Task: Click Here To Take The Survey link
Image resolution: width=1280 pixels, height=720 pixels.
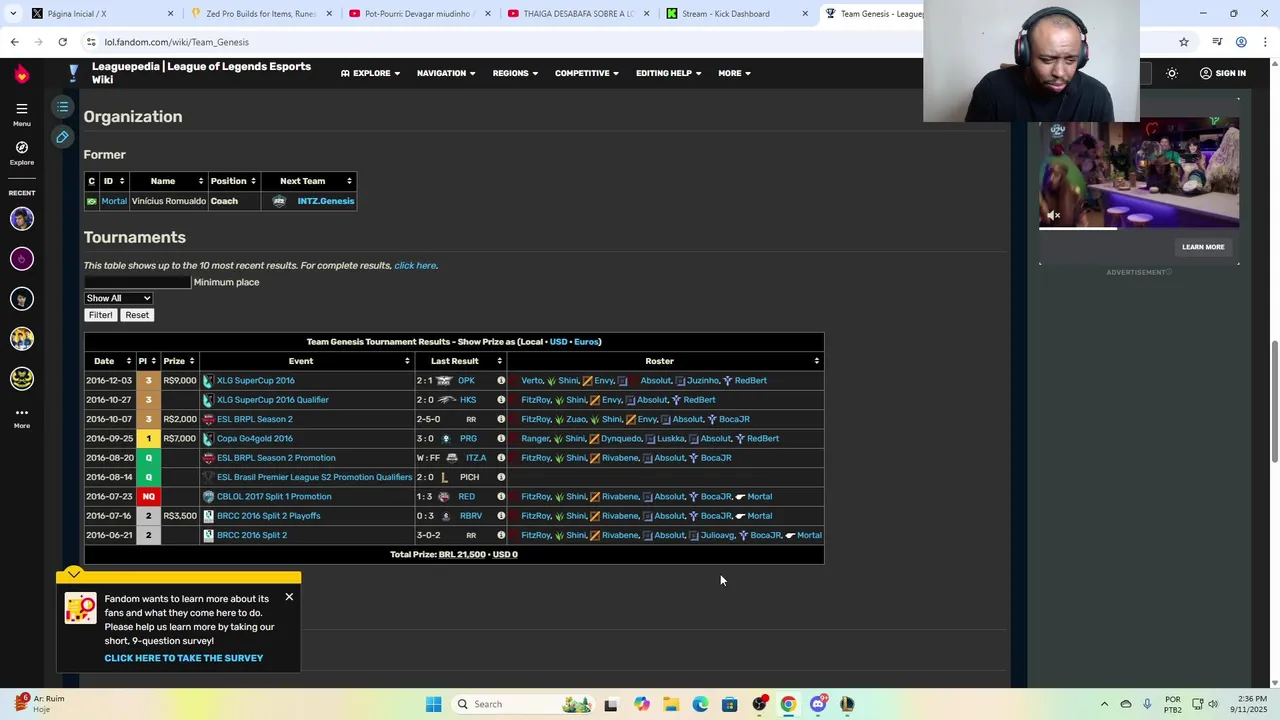Action: pos(184,658)
